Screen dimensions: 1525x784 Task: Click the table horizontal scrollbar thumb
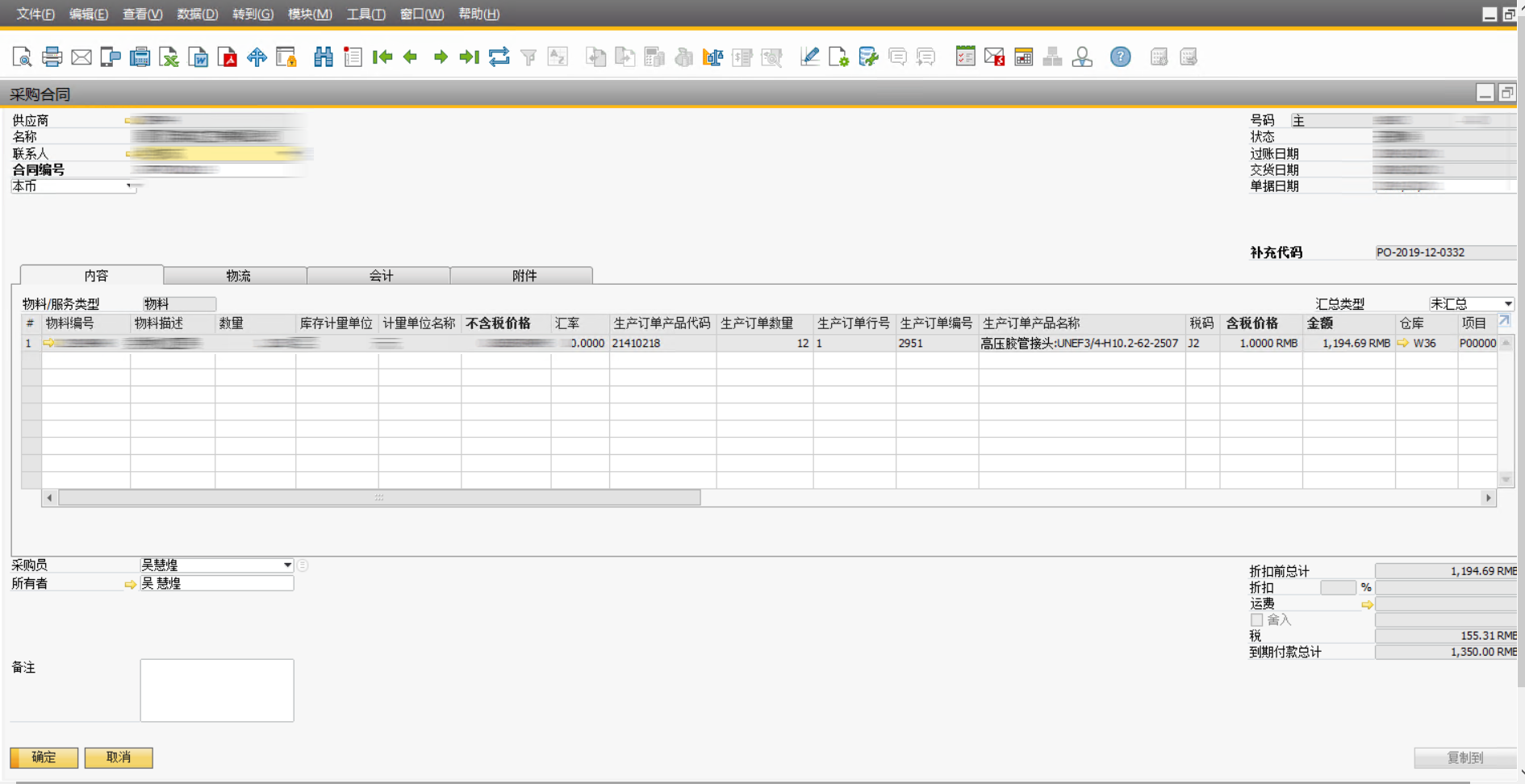[x=379, y=498]
